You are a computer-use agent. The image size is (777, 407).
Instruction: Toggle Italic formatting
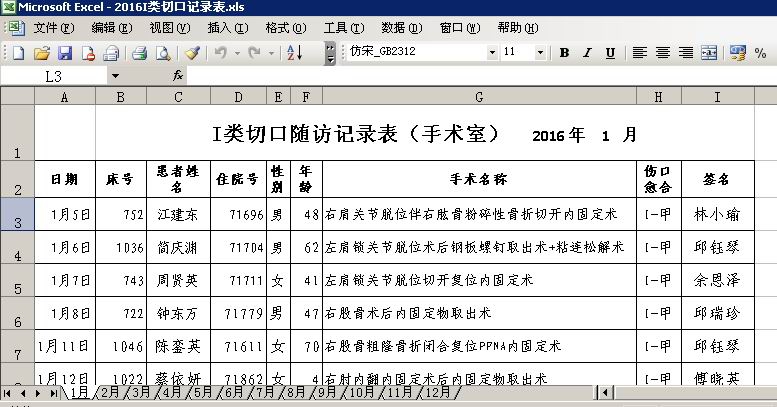(587, 52)
